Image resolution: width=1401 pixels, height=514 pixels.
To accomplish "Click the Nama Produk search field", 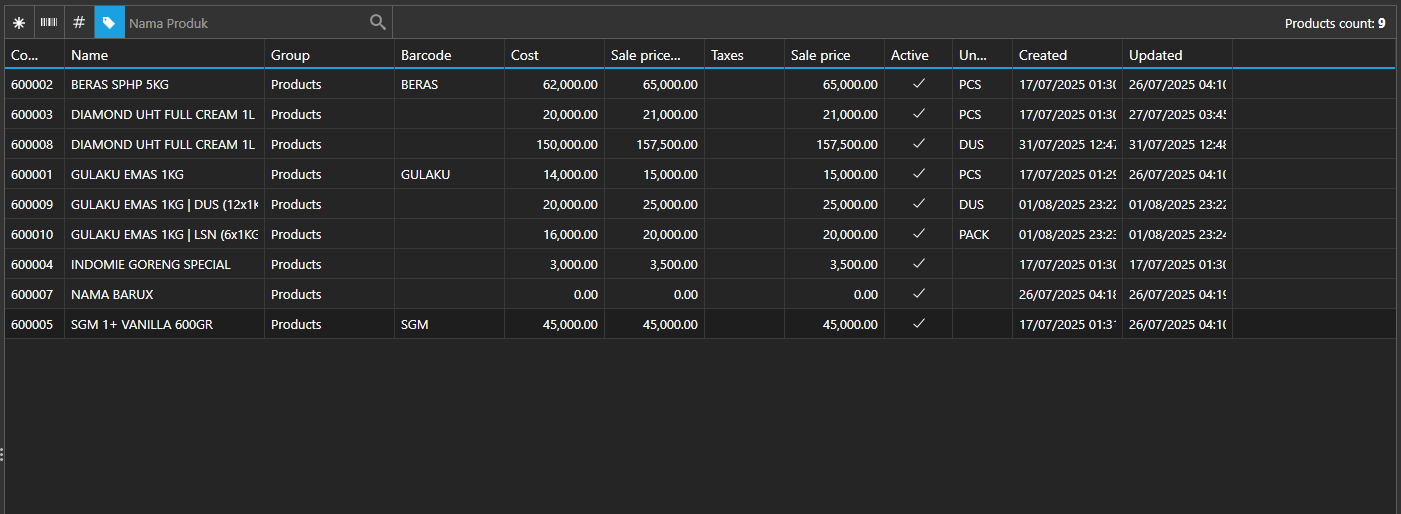I will click(x=245, y=22).
